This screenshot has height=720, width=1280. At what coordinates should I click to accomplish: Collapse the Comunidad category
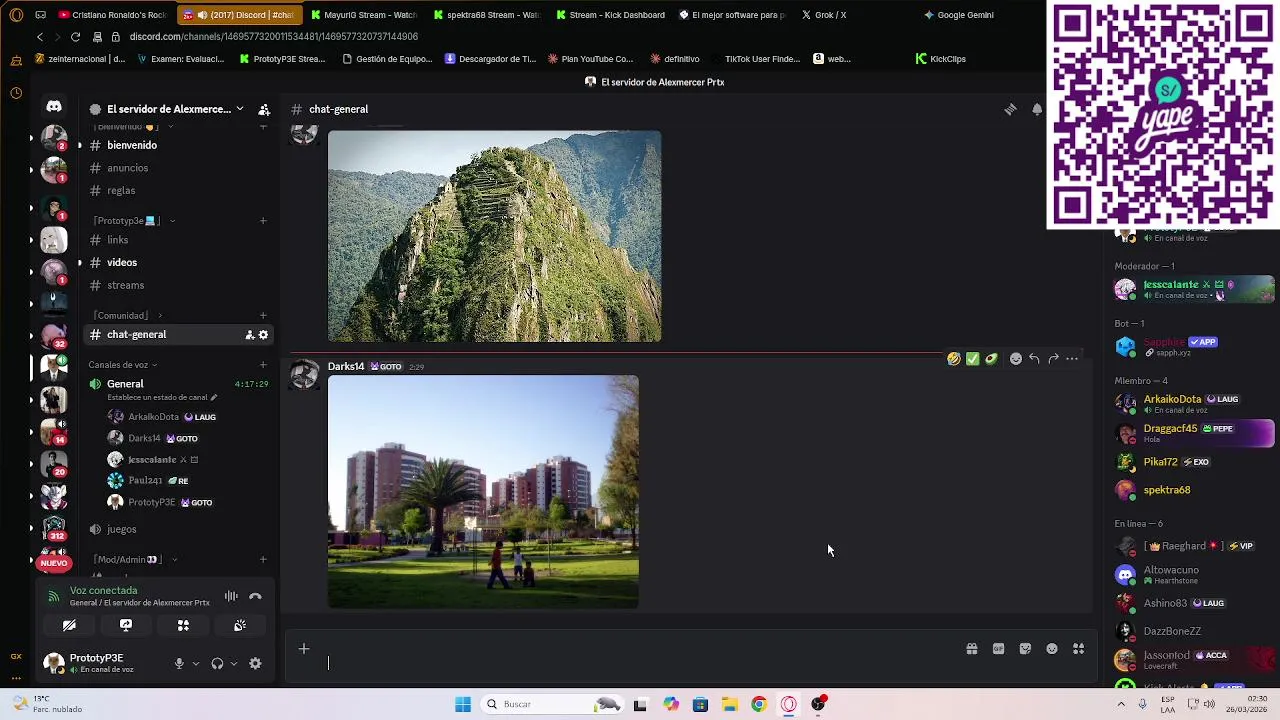tap(127, 315)
